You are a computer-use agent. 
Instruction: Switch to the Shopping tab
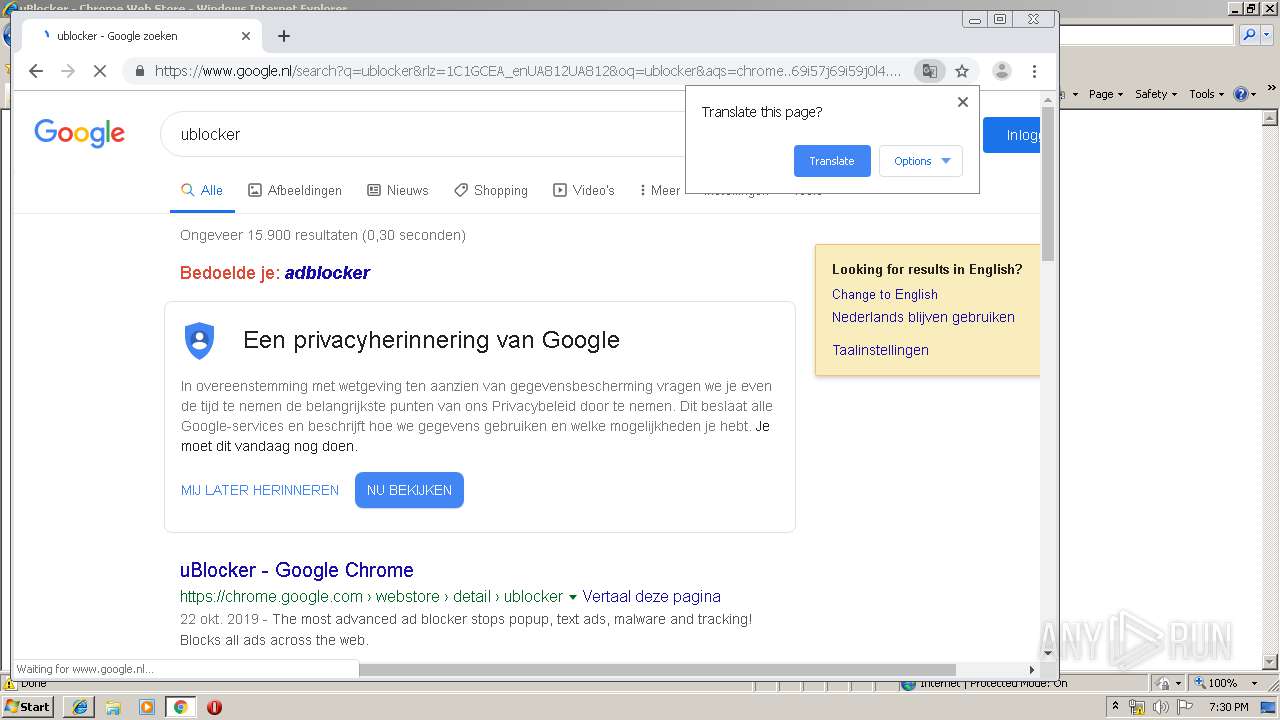click(491, 190)
